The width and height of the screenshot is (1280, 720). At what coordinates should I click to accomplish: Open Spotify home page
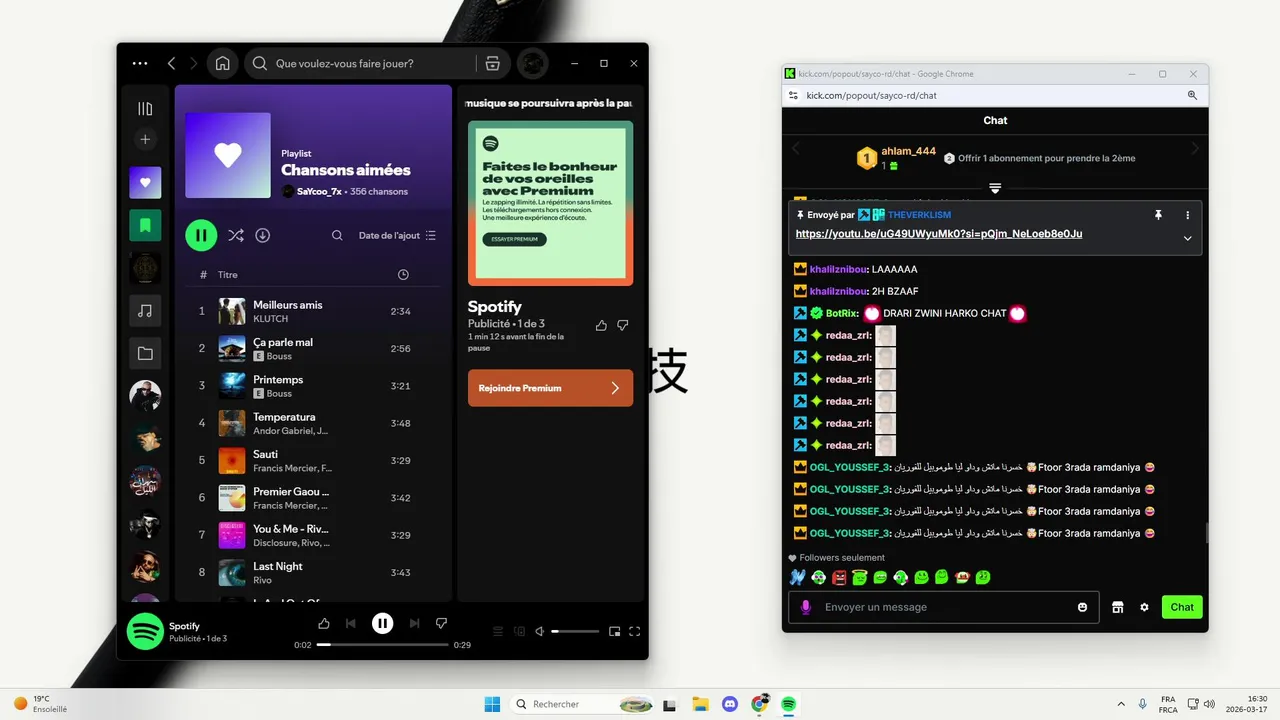[223, 63]
